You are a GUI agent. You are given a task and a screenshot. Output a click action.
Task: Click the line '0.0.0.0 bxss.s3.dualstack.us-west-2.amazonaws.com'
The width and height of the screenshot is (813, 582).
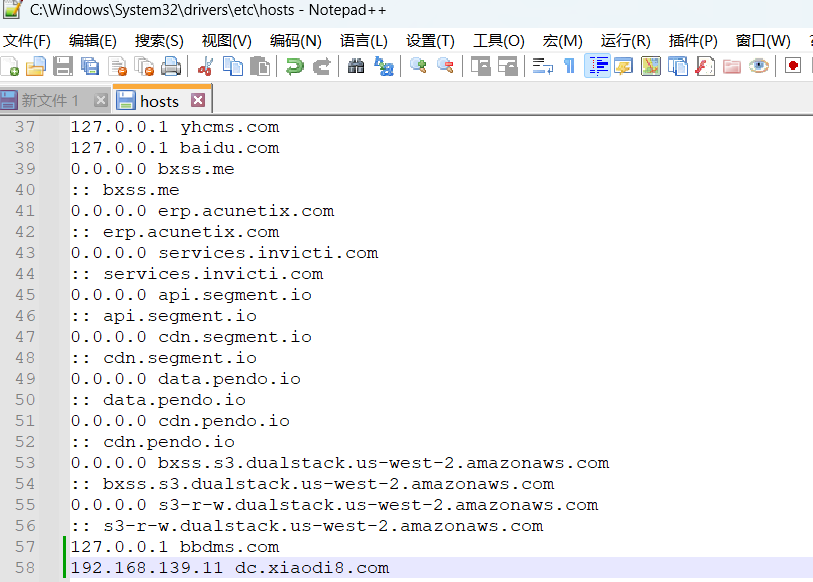[x=340, y=463]
